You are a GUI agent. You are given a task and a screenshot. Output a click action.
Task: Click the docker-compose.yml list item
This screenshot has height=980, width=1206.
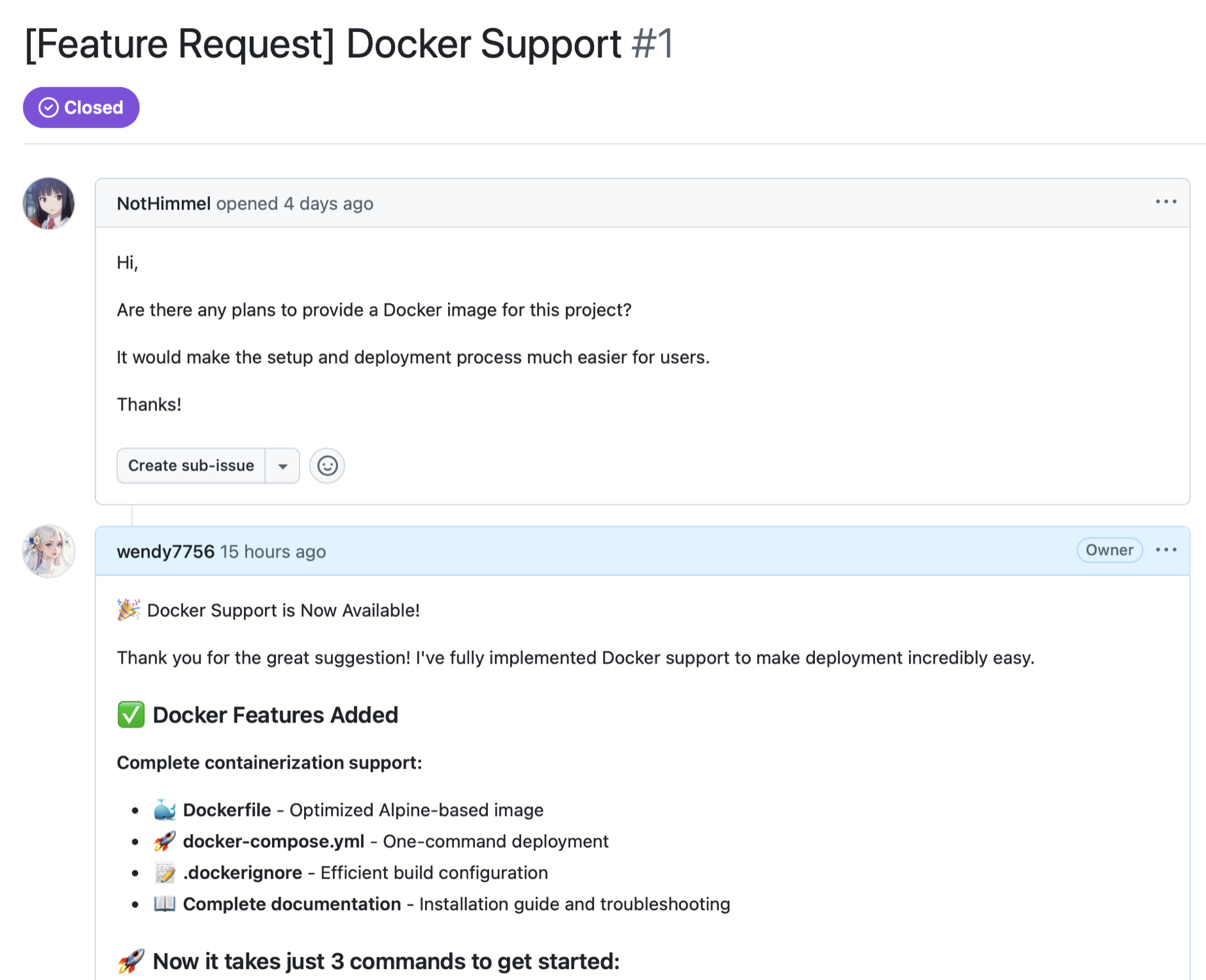coord(381,841)
